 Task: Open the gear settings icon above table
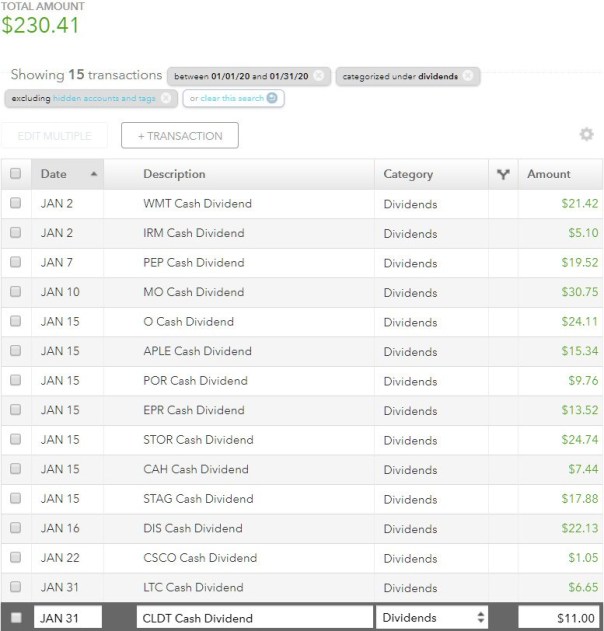coord(586,135)
